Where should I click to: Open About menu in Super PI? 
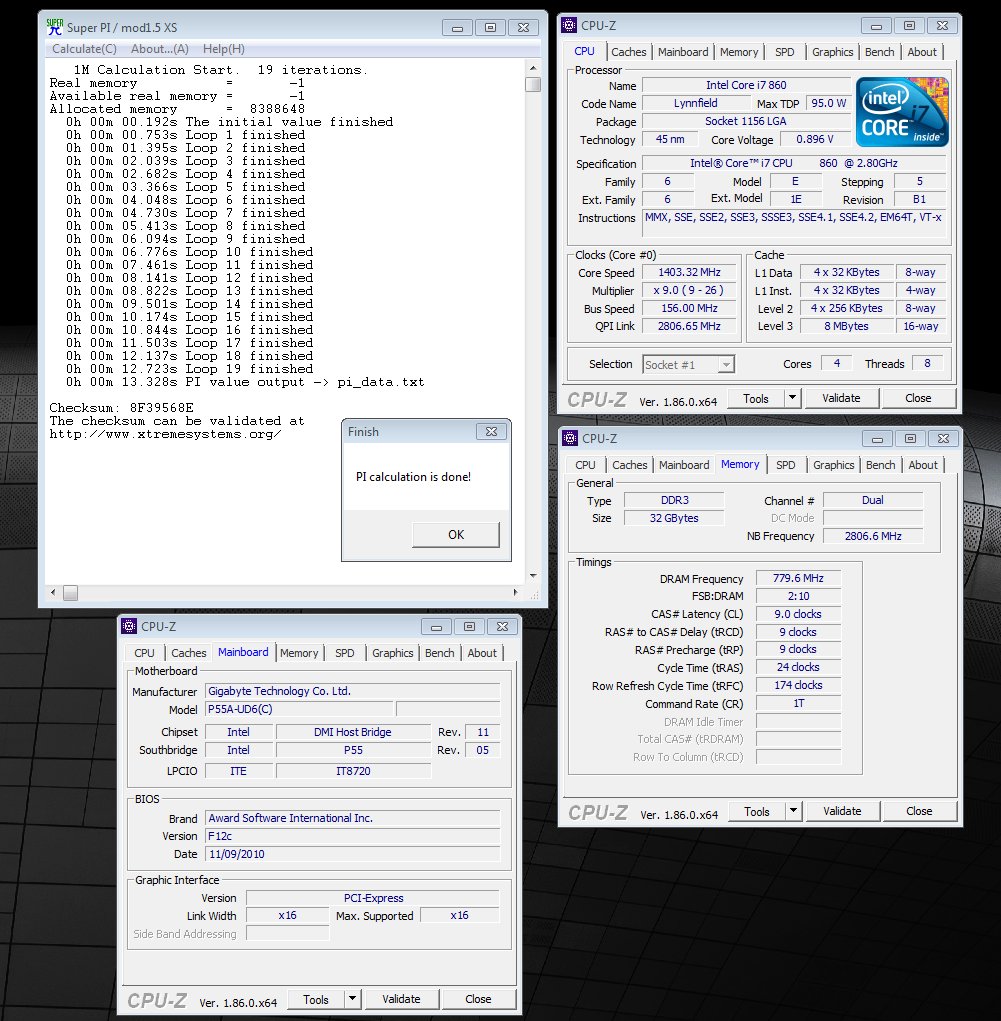click(x=160, y=49)
